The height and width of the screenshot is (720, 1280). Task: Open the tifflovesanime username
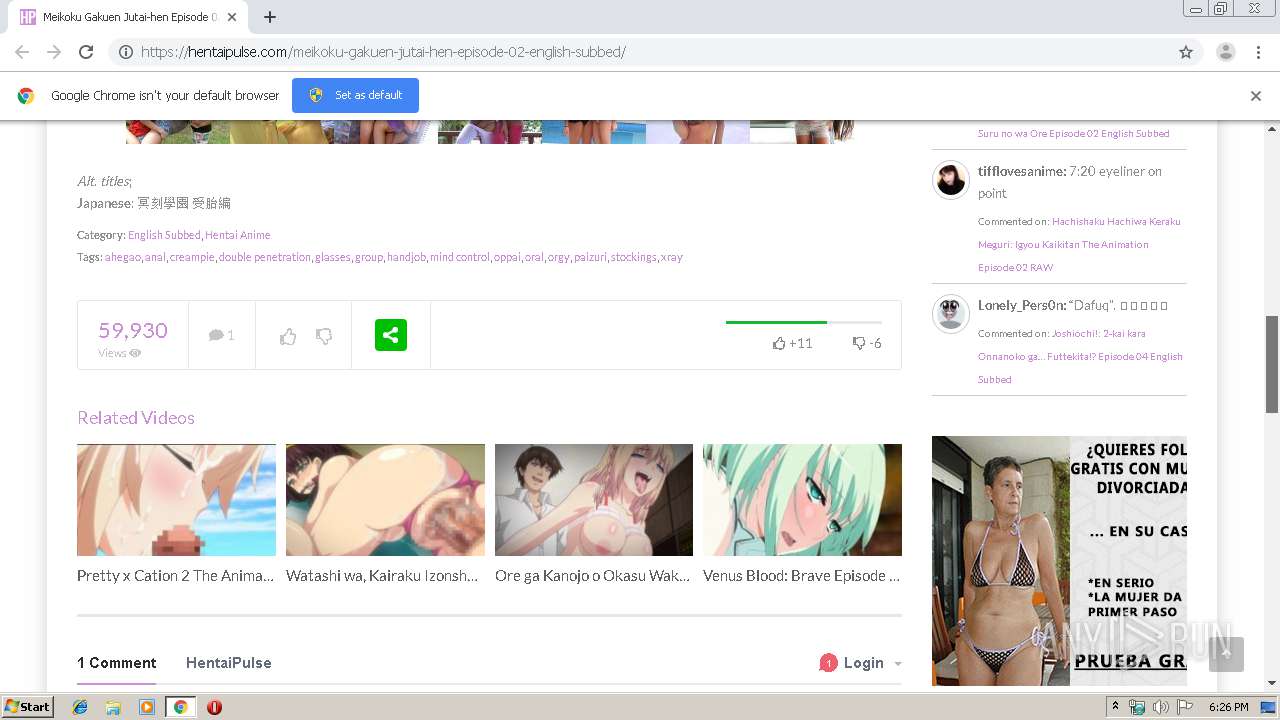[1021, 171]
